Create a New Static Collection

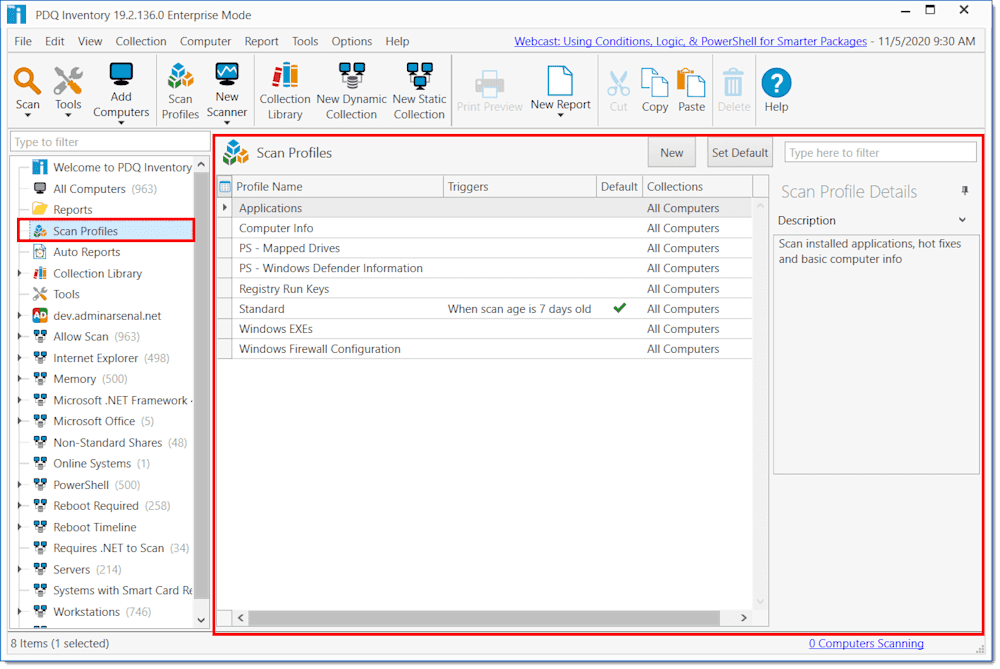click(x=419, y=77)
